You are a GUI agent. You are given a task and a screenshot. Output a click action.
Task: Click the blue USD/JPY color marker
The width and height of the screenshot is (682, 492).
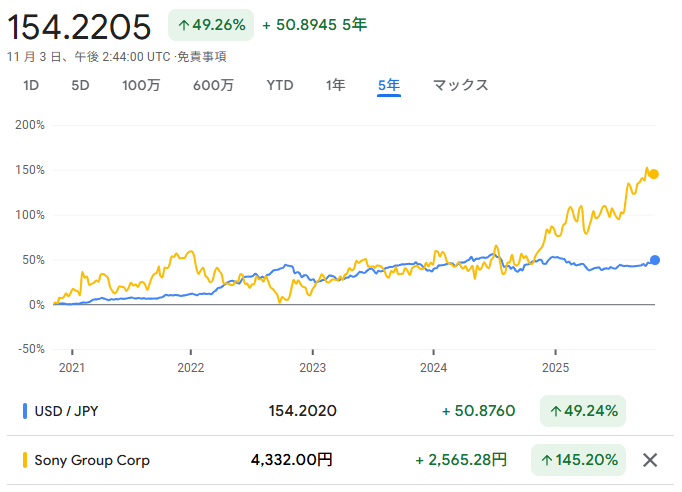pos(25,410)
